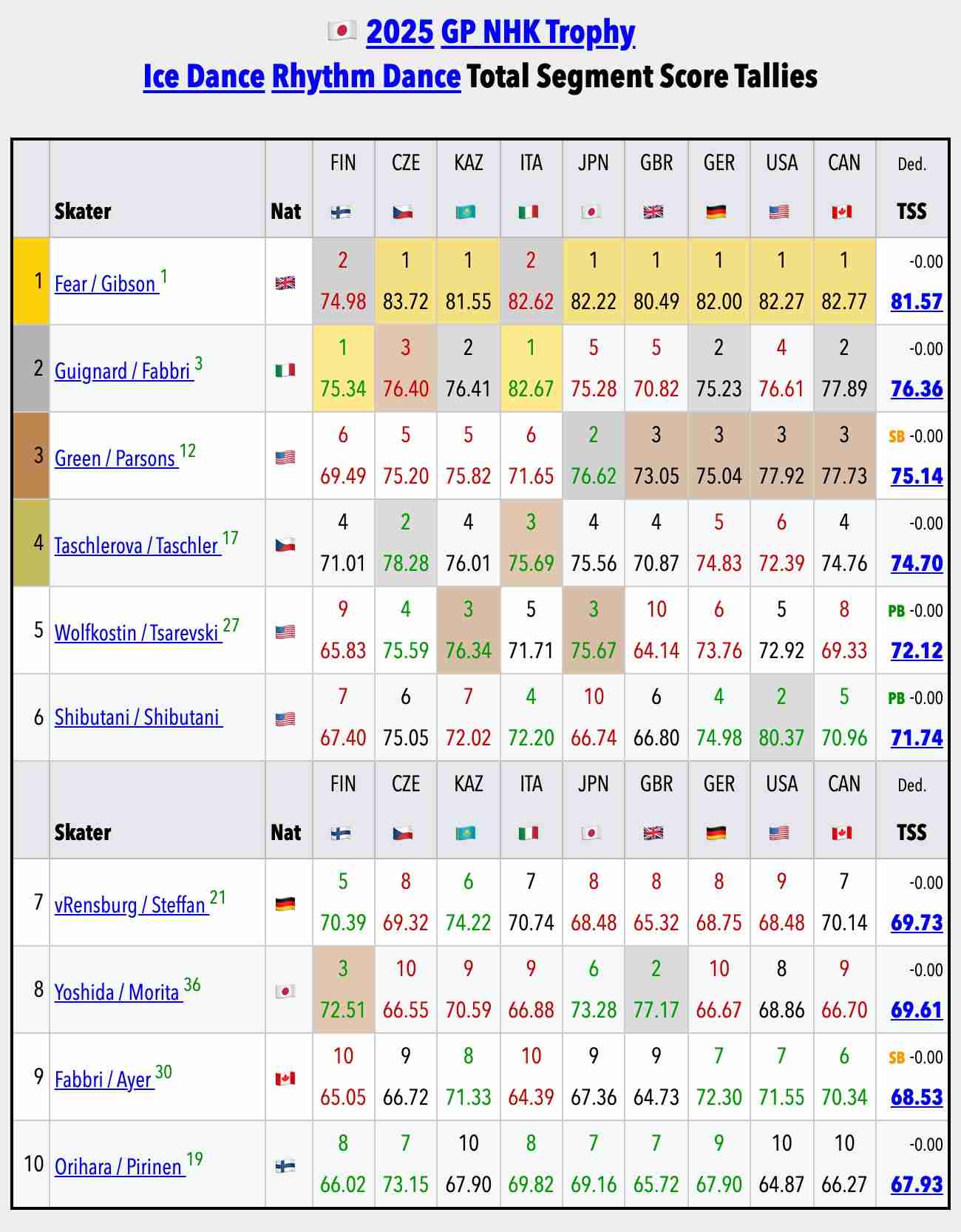This screenshot has width=961, height=1232.
Task: Open the Fear / Gibson skater link
Action: click(x=106, y=284)
